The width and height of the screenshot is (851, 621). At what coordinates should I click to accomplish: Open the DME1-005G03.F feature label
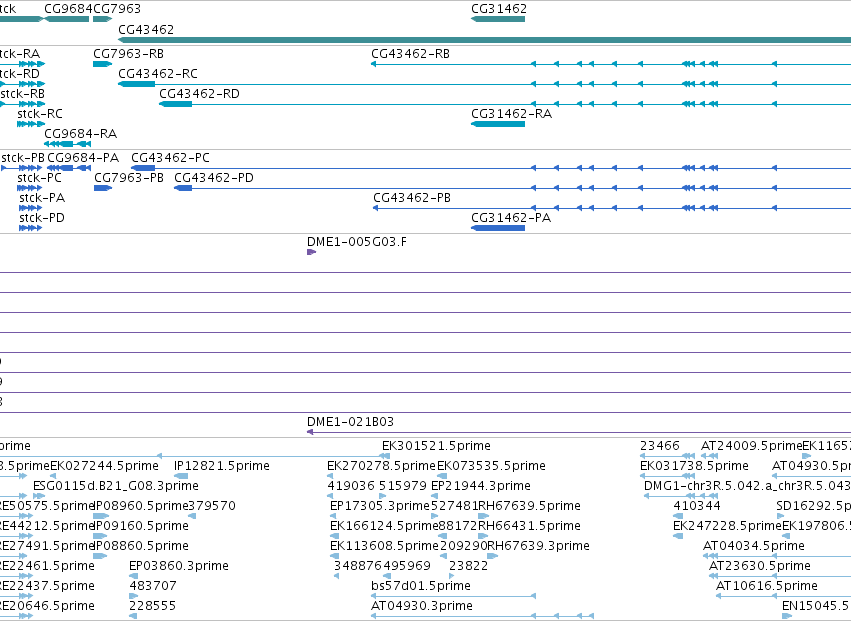coord(357,242)
